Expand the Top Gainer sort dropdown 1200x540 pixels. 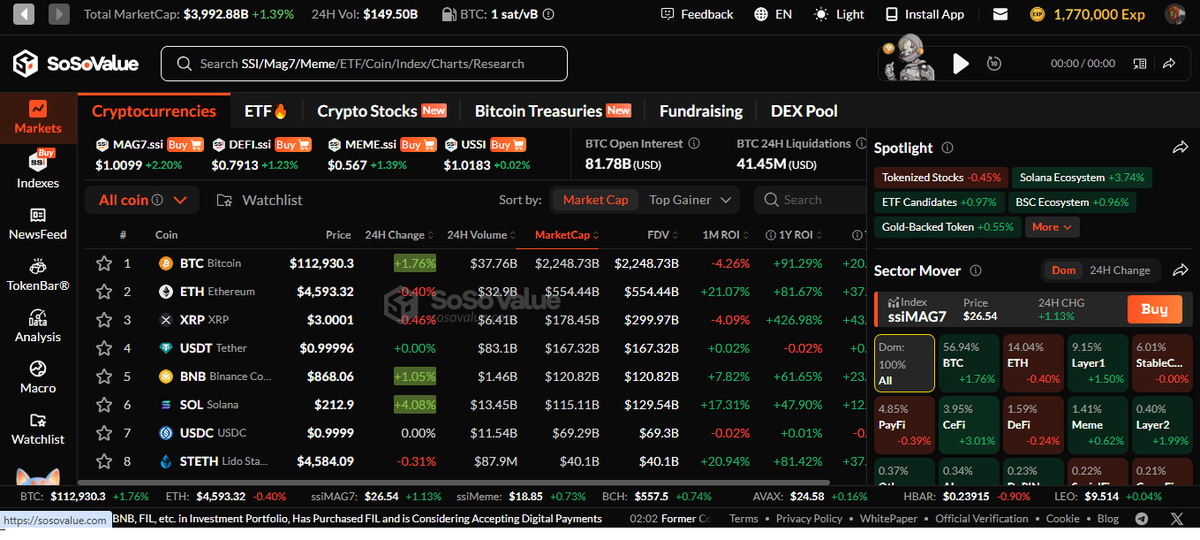(x=690, y=200)
